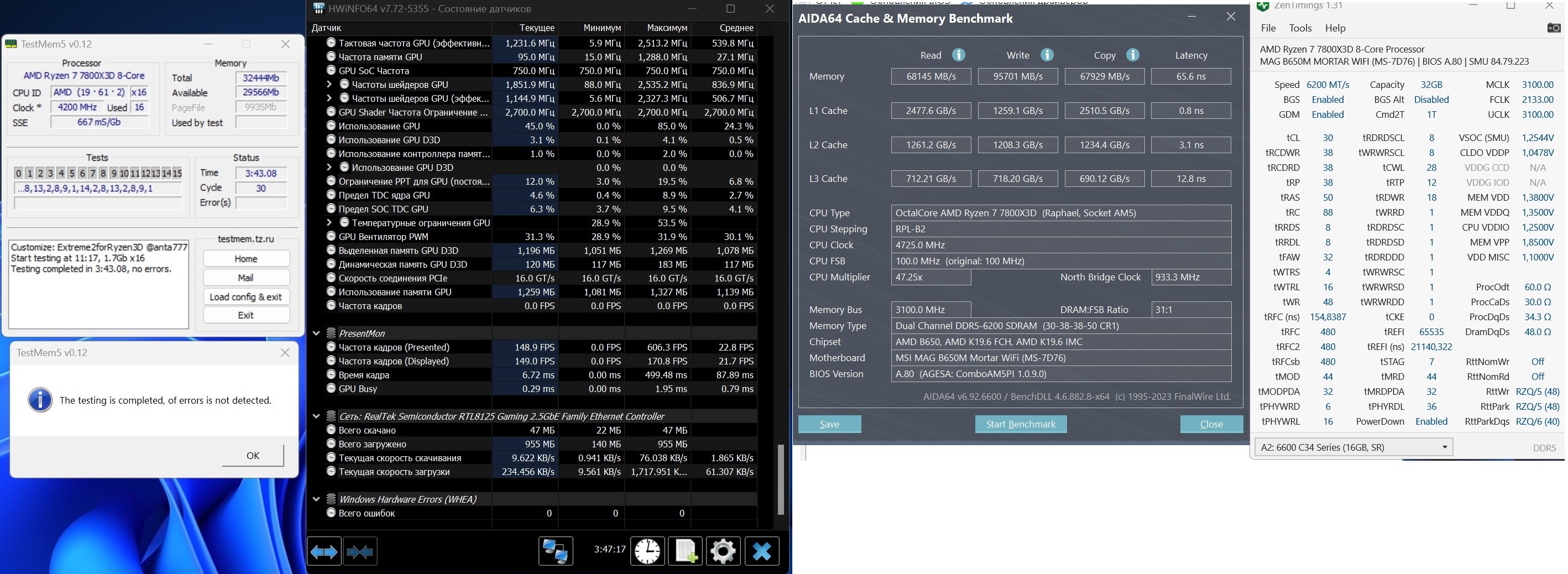Click the blue info icon in TestMem5 dialog
Image resolution: width=1568 pixels, height=574 pixels.
click(x=40, y=400)
